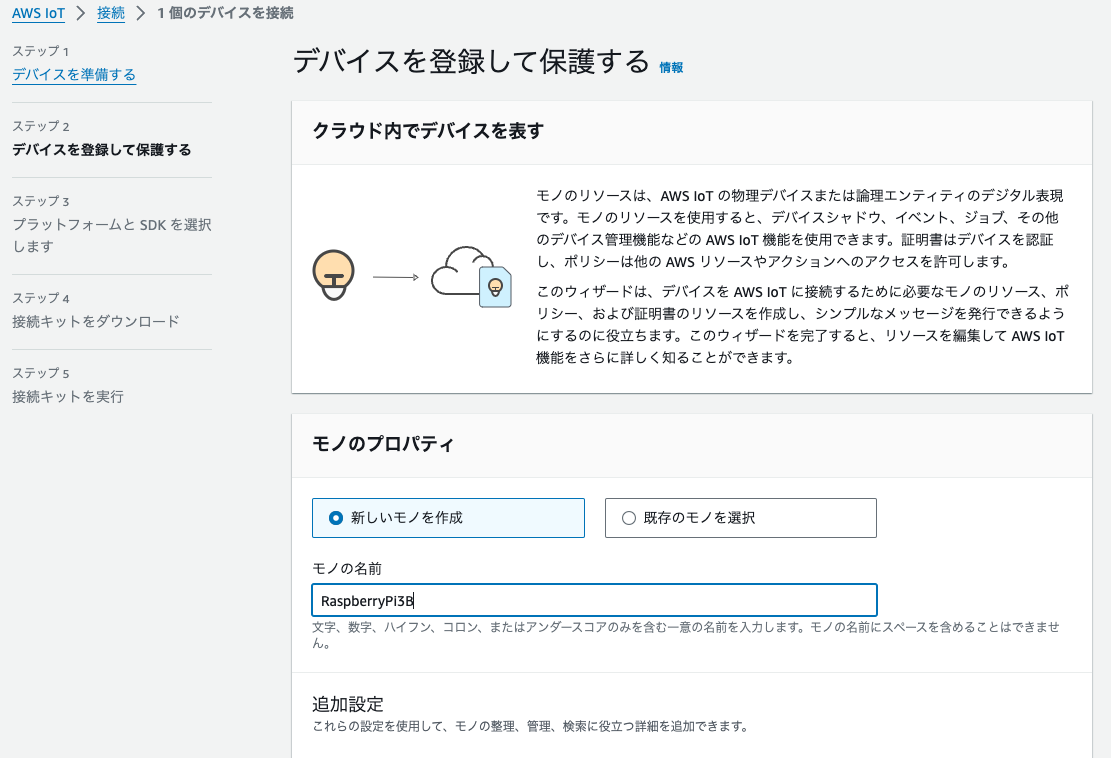Click the description starting これらの設定を使用して

[530, 726]
